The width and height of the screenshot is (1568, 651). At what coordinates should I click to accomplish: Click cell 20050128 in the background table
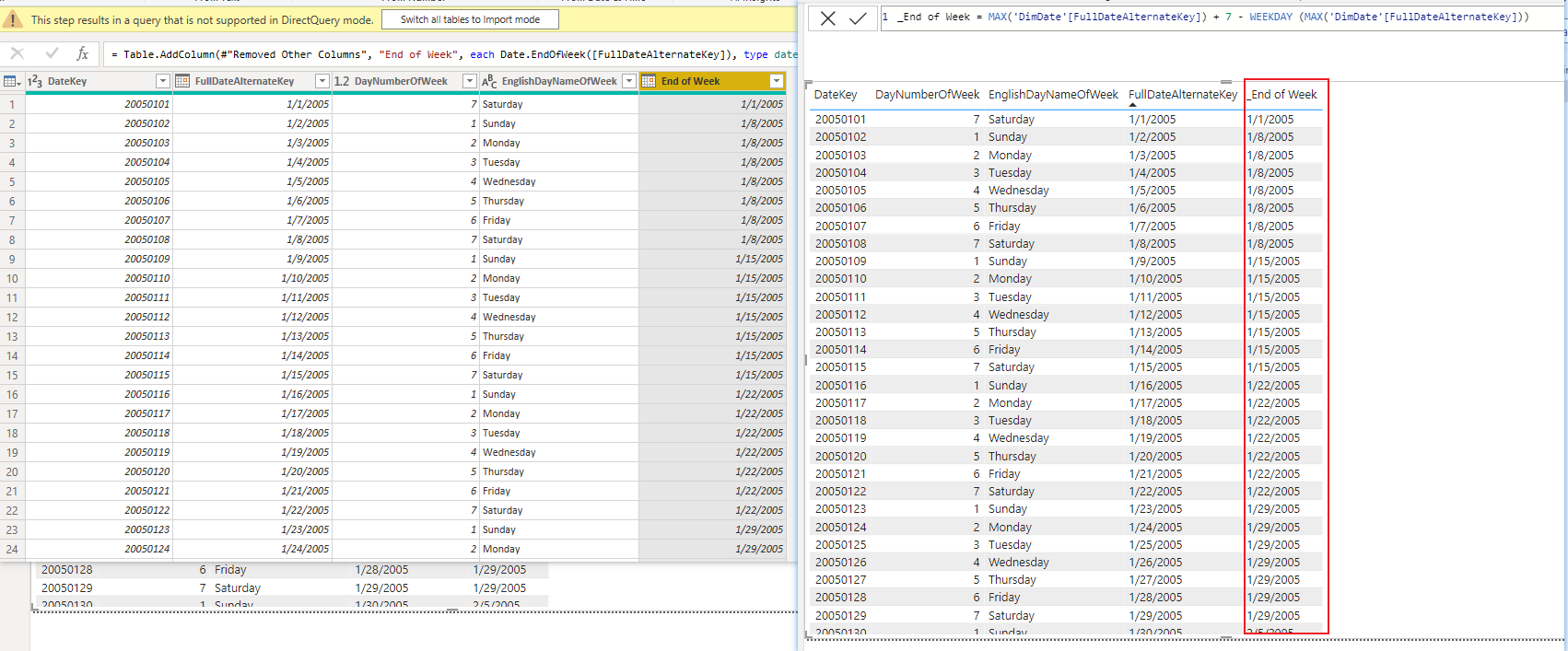[66, 570]
